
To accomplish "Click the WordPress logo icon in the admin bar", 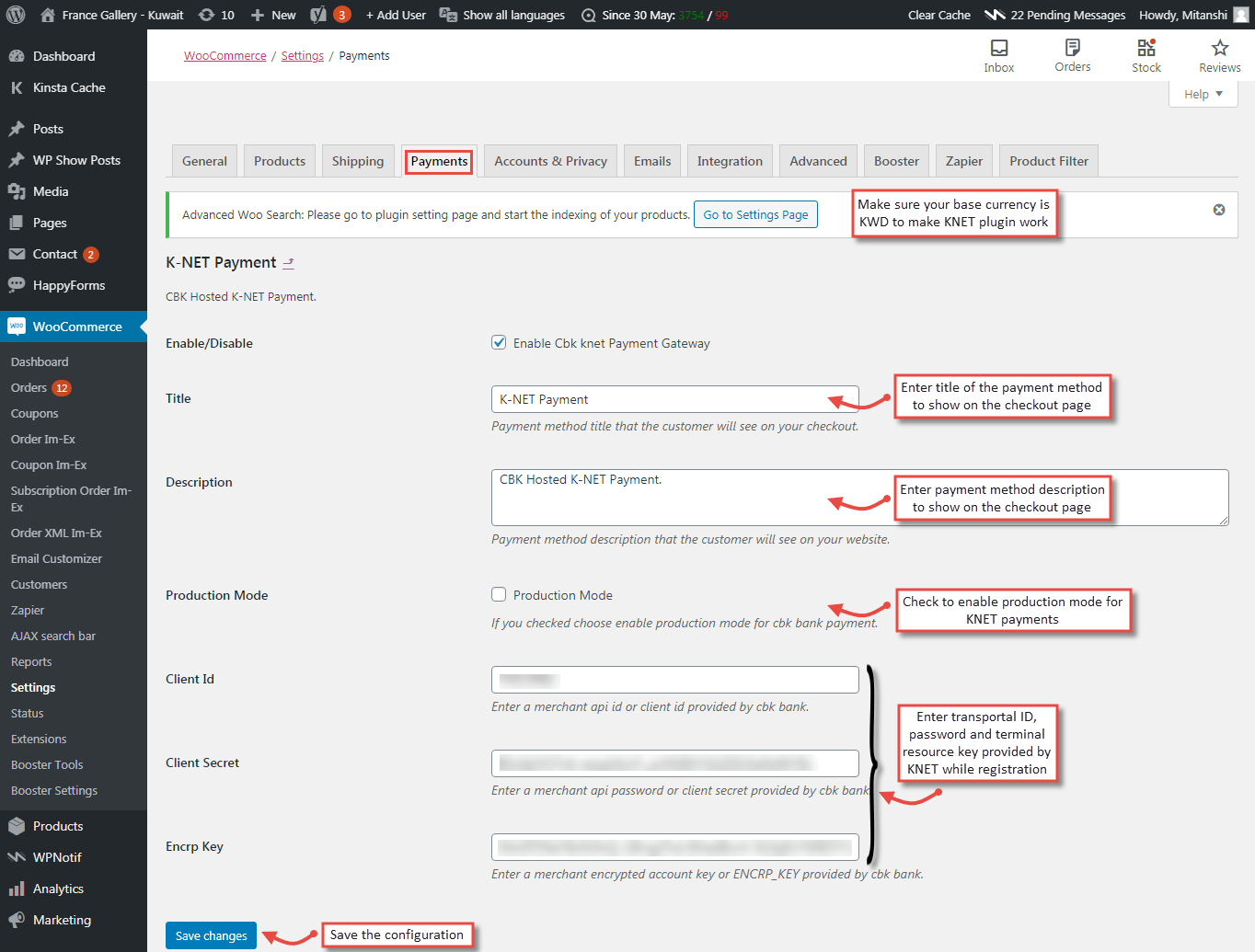I will (x=15, y=15).
